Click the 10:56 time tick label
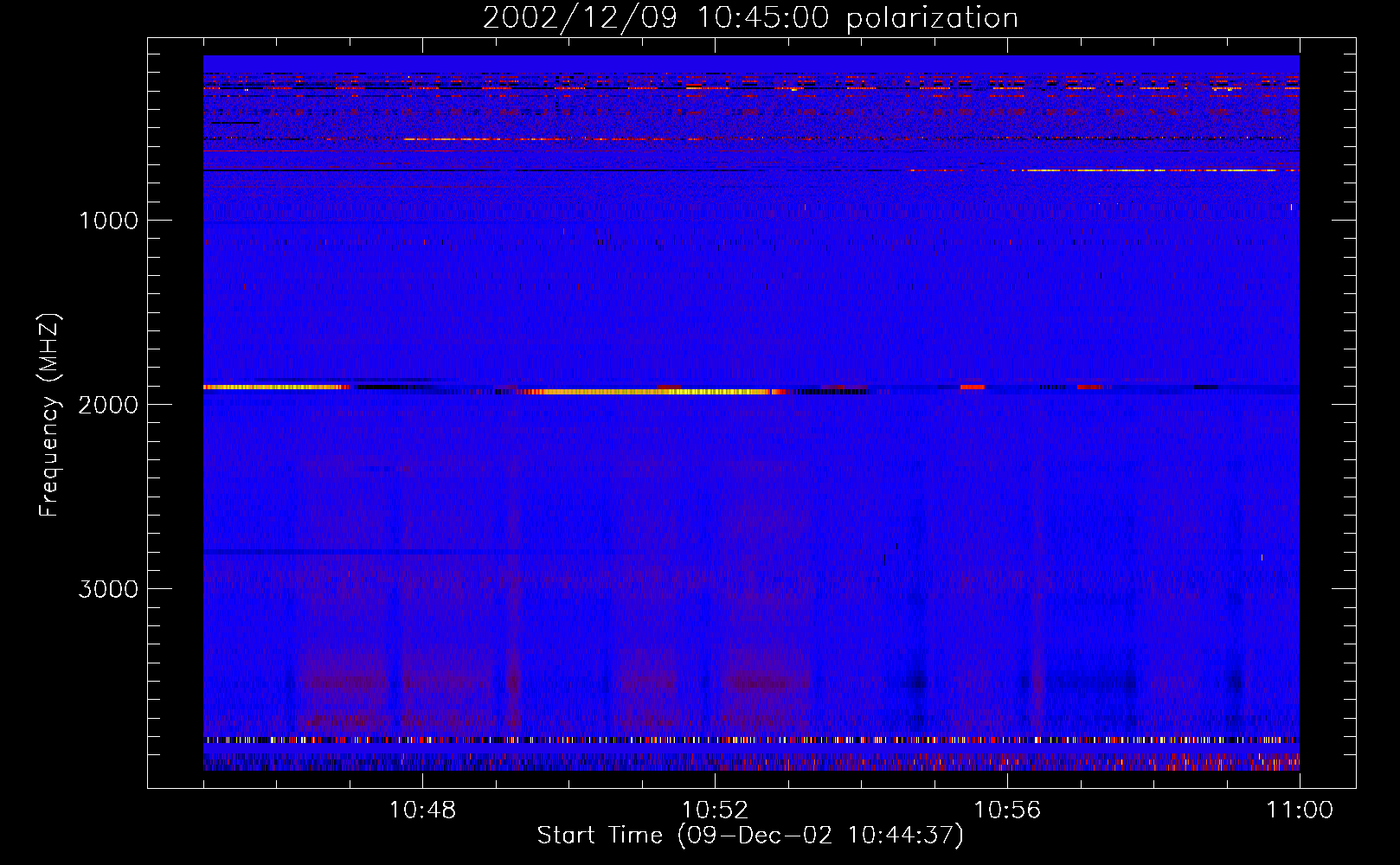The height and width of the screenshot is (865, 1400). [1007, 811]
